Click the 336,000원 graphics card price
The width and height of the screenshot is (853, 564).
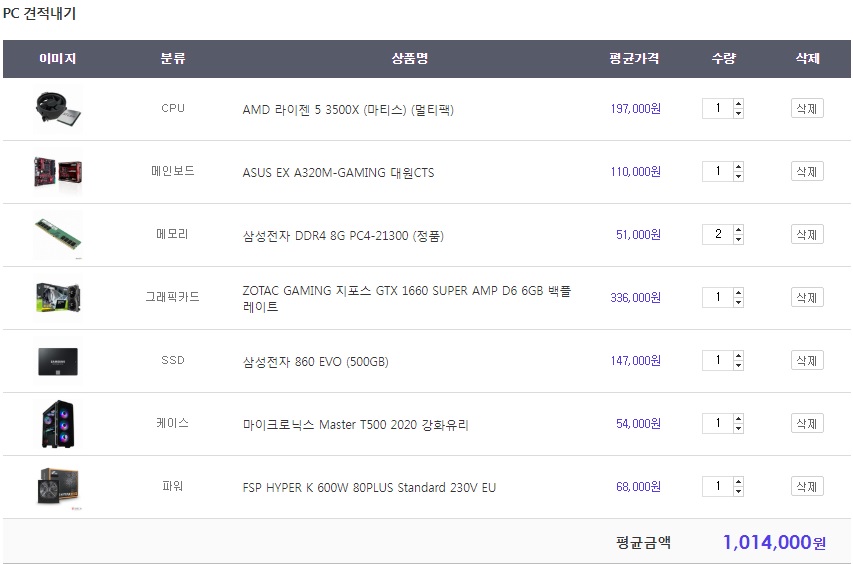(x=635, y=298)
